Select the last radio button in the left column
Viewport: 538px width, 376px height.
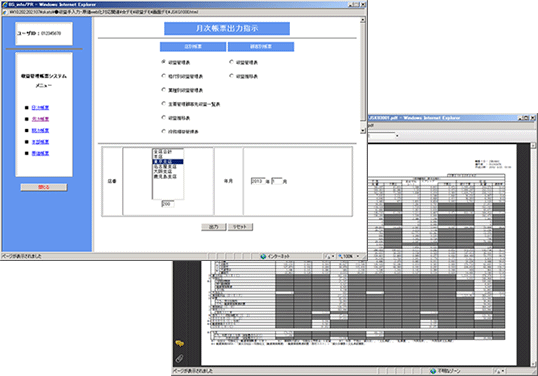(164, 131)
